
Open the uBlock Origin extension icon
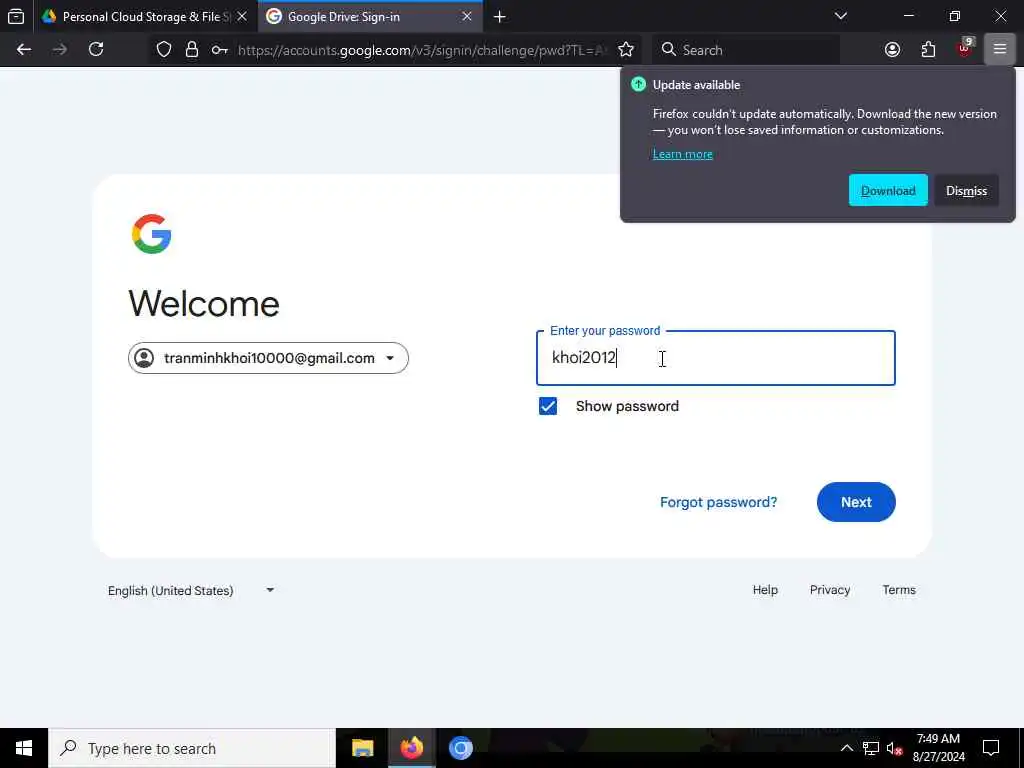point(965,48)
